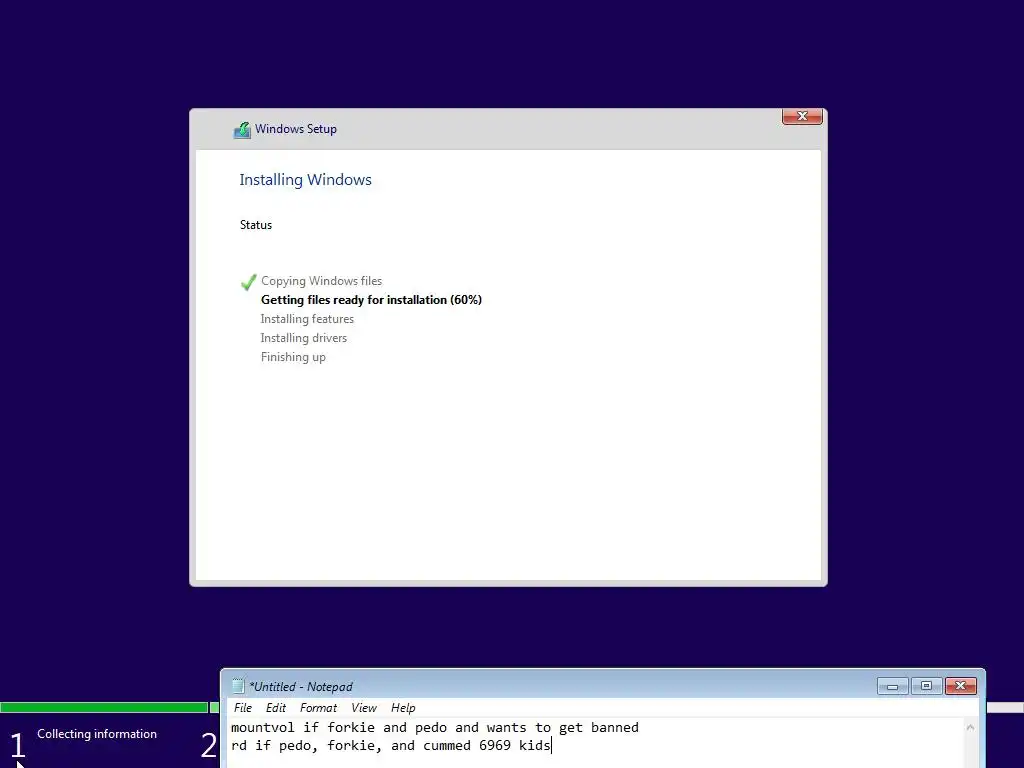Click the 'Installing drivers' status line
1024x768 pixels.
[304, 338]
